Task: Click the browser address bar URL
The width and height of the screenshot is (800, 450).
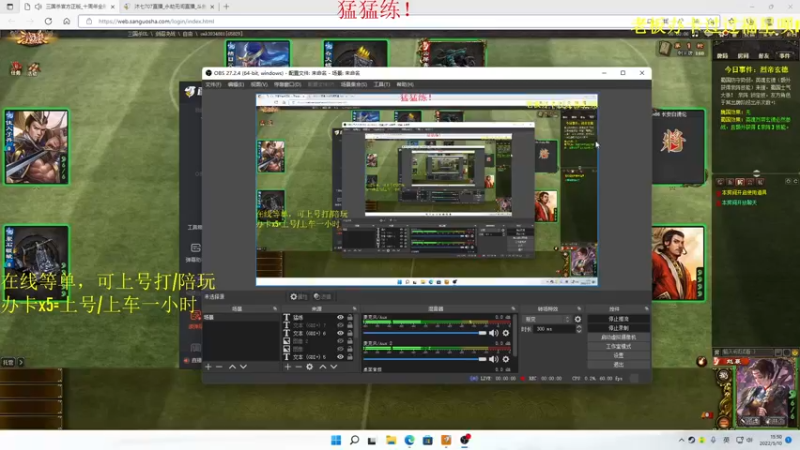Action: point(156,21)
